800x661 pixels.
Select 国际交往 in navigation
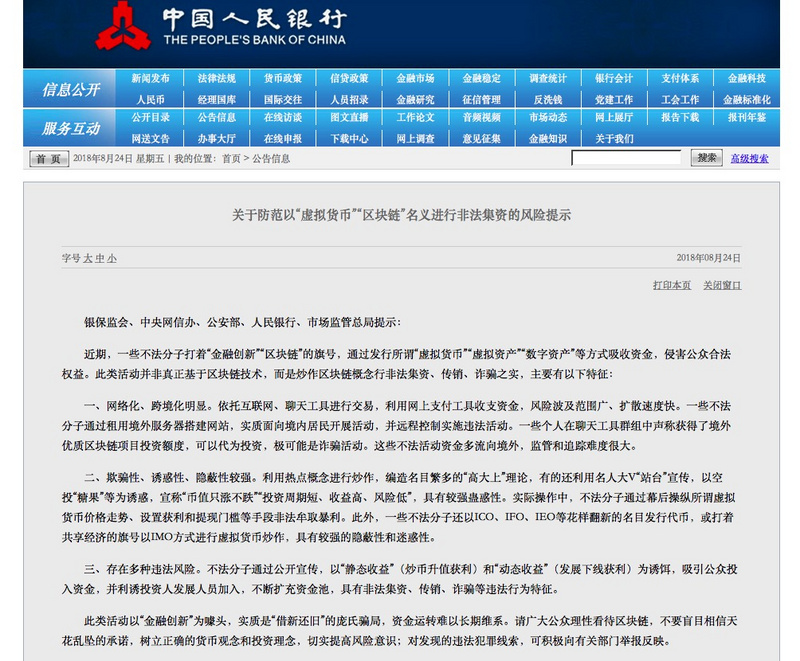(283, 99)
